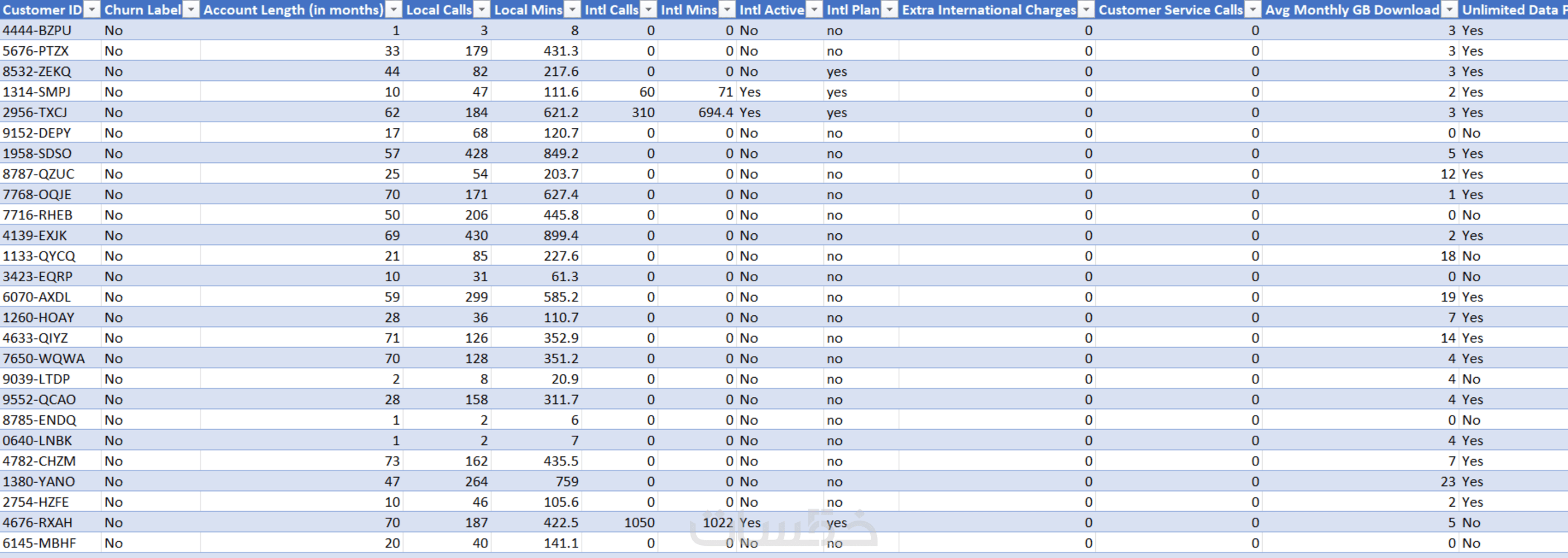Select the Customer ID header cell
Screen dimensions: 1568x558
(51, 9)
